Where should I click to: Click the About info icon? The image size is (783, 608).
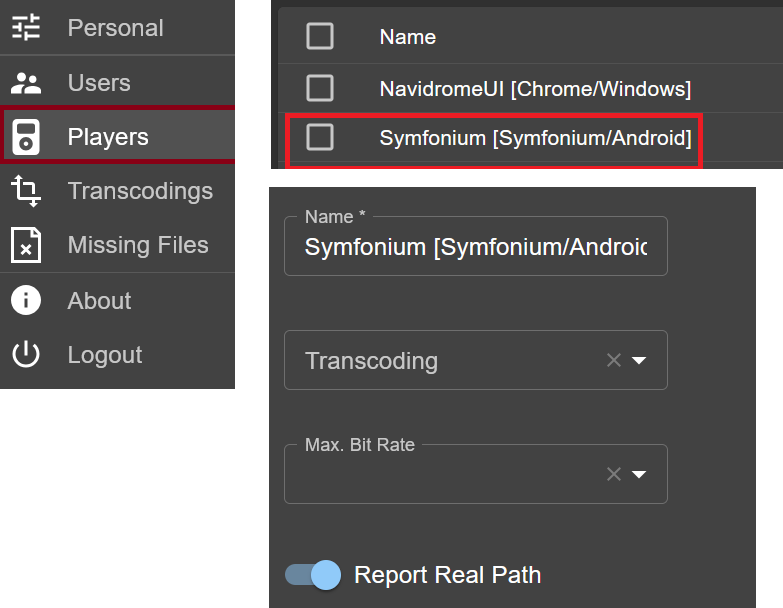tap(26, 300)
